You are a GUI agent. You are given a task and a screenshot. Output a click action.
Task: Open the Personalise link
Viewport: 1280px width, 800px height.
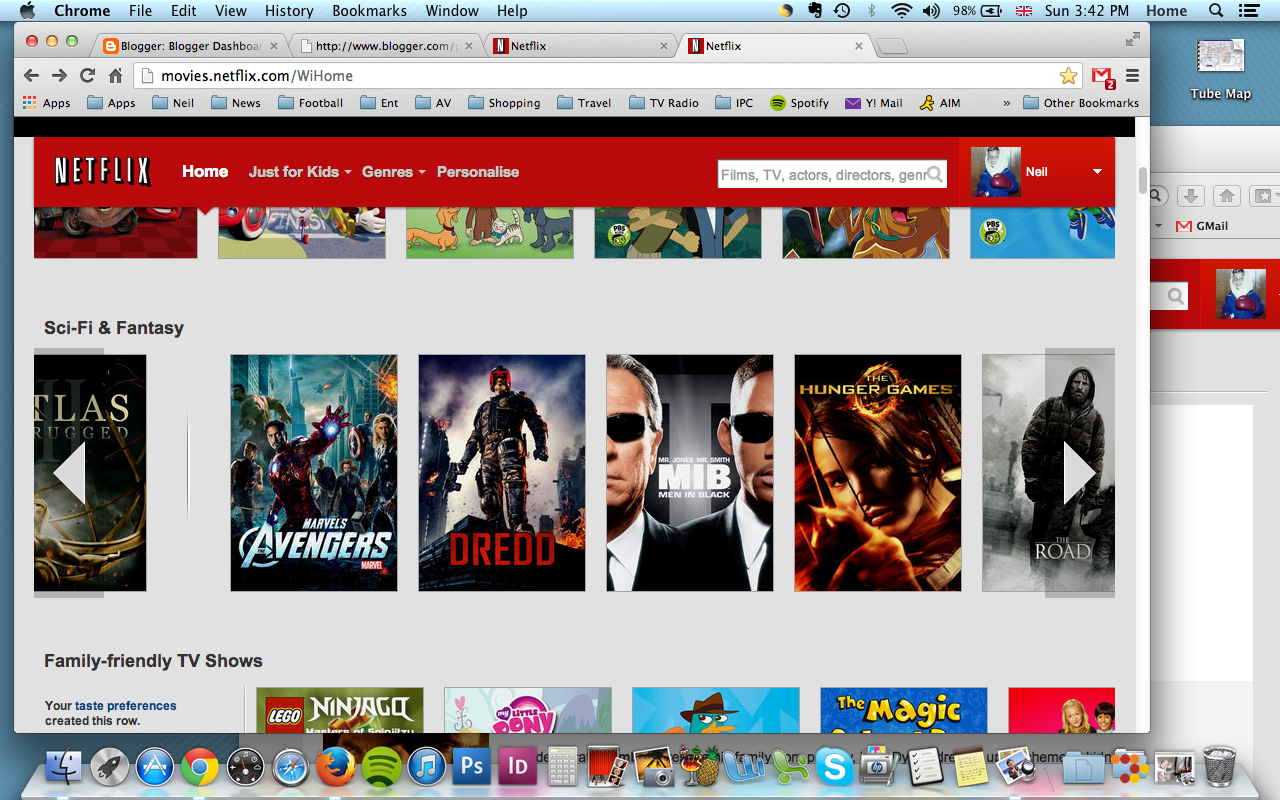[x=478, y=172]
